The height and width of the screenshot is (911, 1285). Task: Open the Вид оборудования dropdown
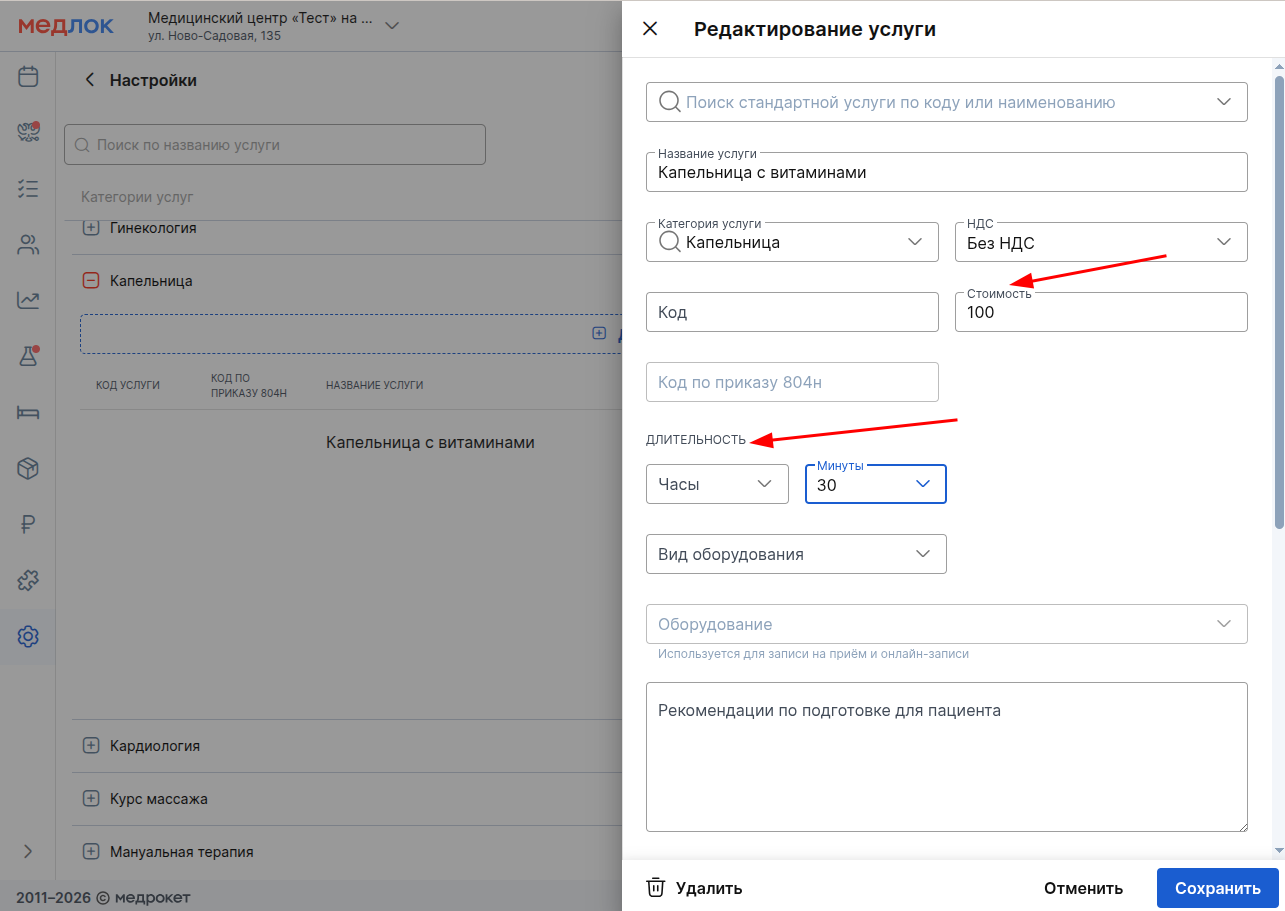tap(796, 554)
